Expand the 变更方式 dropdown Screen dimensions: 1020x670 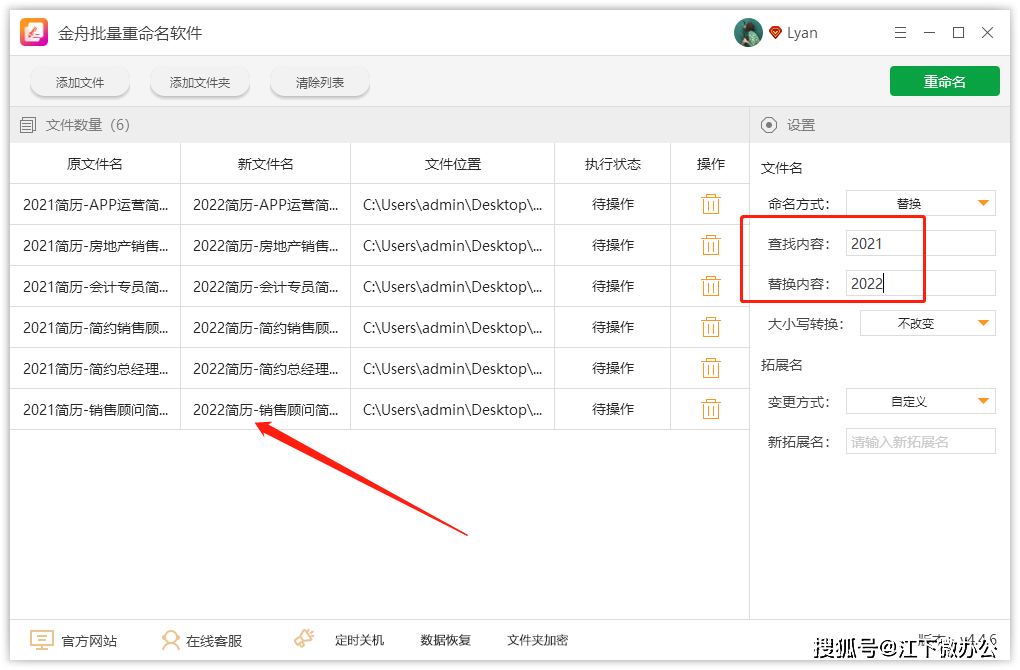click(x=920, y=401)
